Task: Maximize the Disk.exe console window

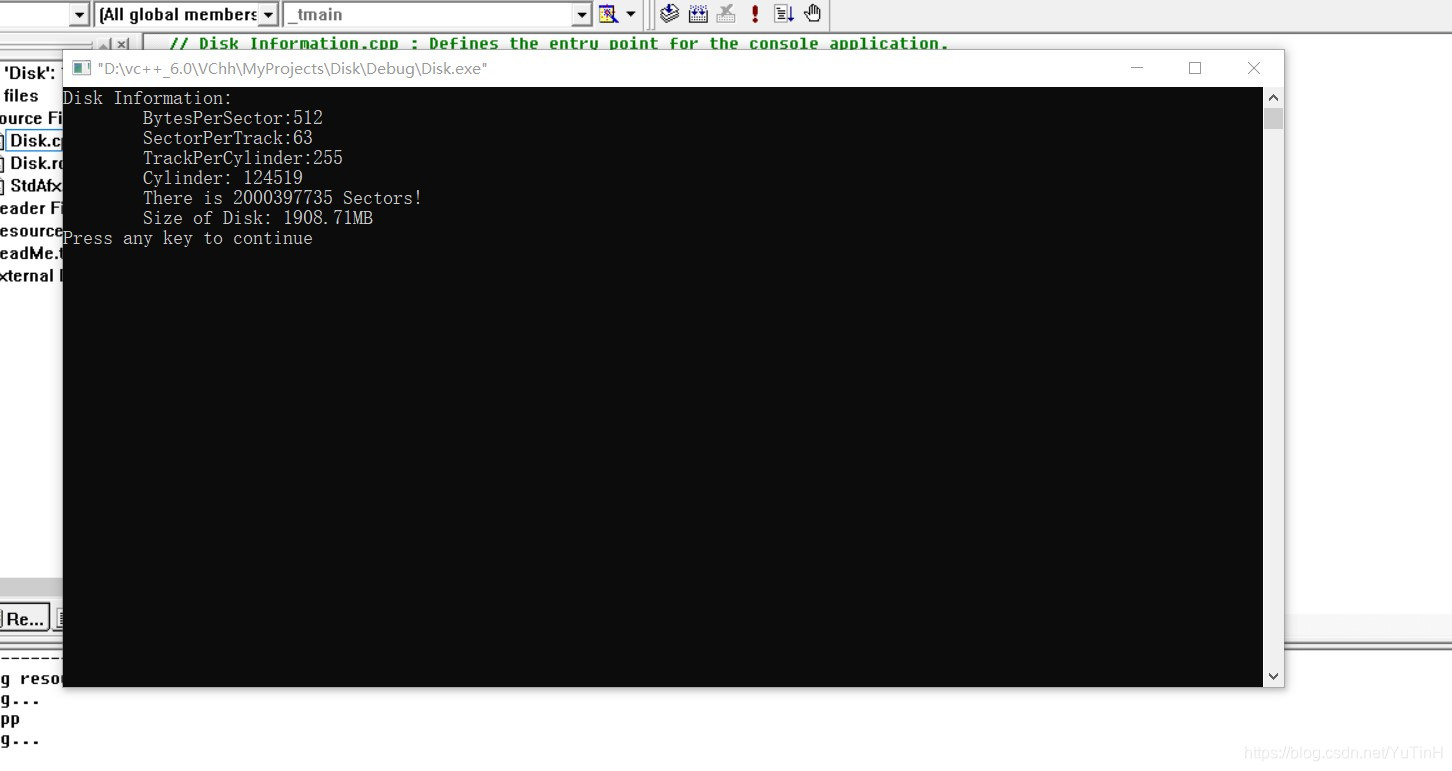Action: tap(1195, 68)
